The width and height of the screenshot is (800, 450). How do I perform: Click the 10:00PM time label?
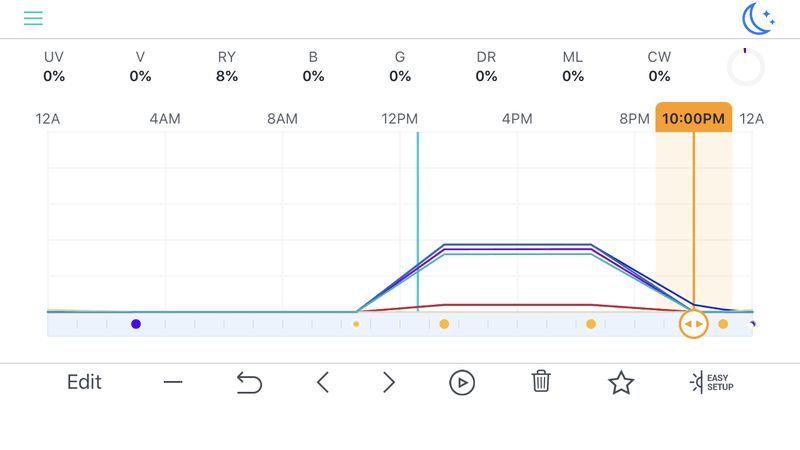point(693,118)
